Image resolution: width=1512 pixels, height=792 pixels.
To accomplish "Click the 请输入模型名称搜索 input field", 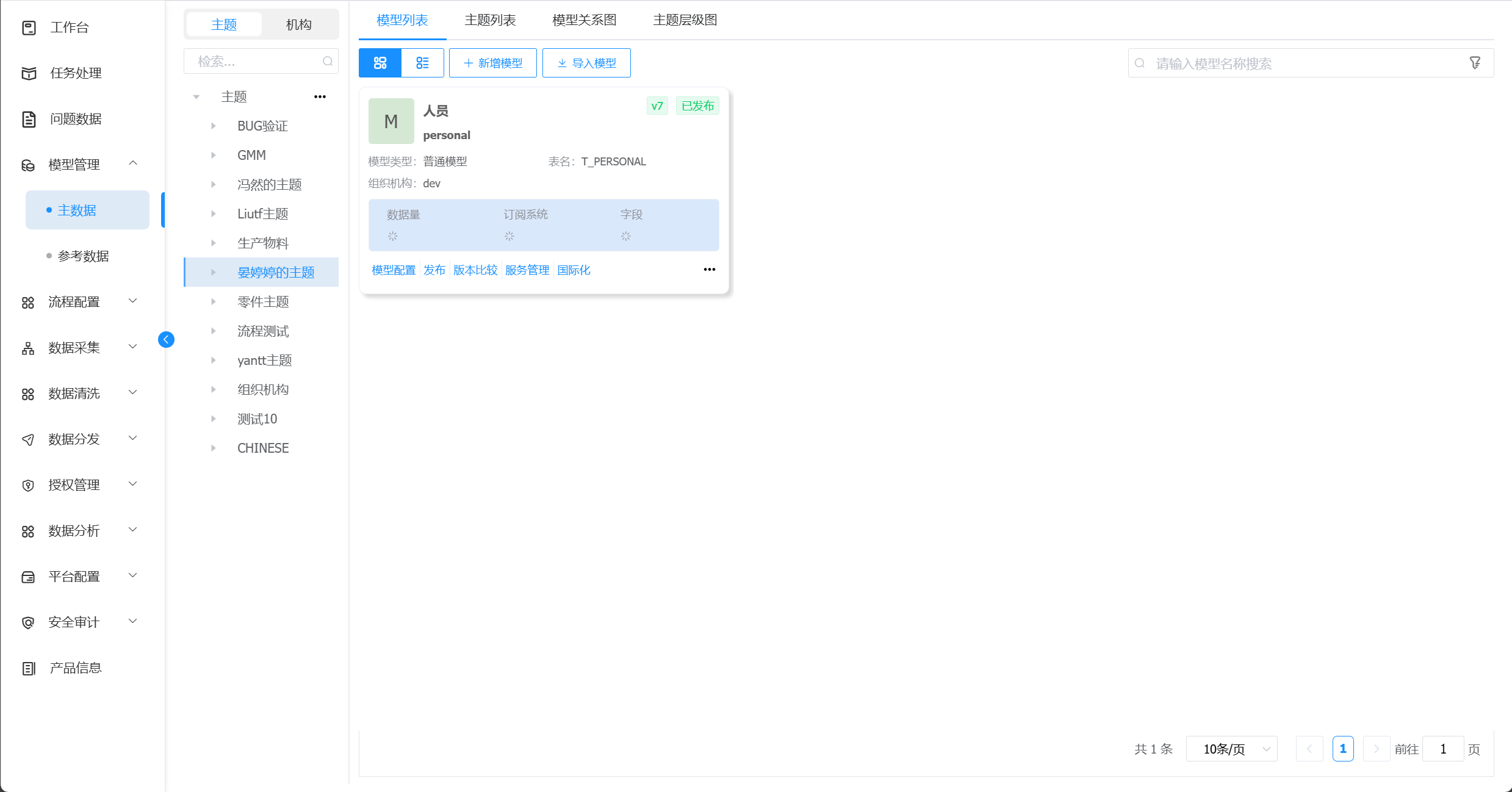I will pyautogui.click(x=1300, y=63).
